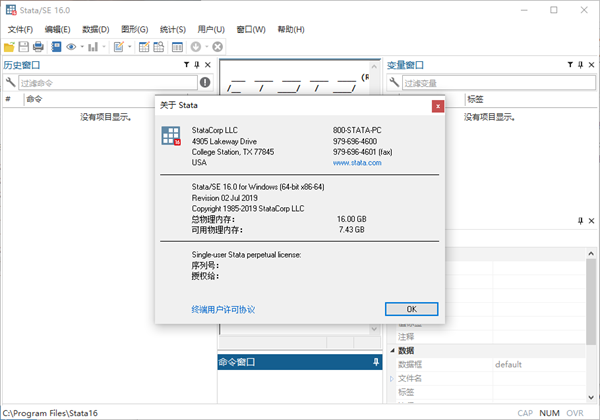This screenshot has height=420, width=600.
Task: Click the filter funnel in 变量窗口 header
Action: (x=570, y=65)
